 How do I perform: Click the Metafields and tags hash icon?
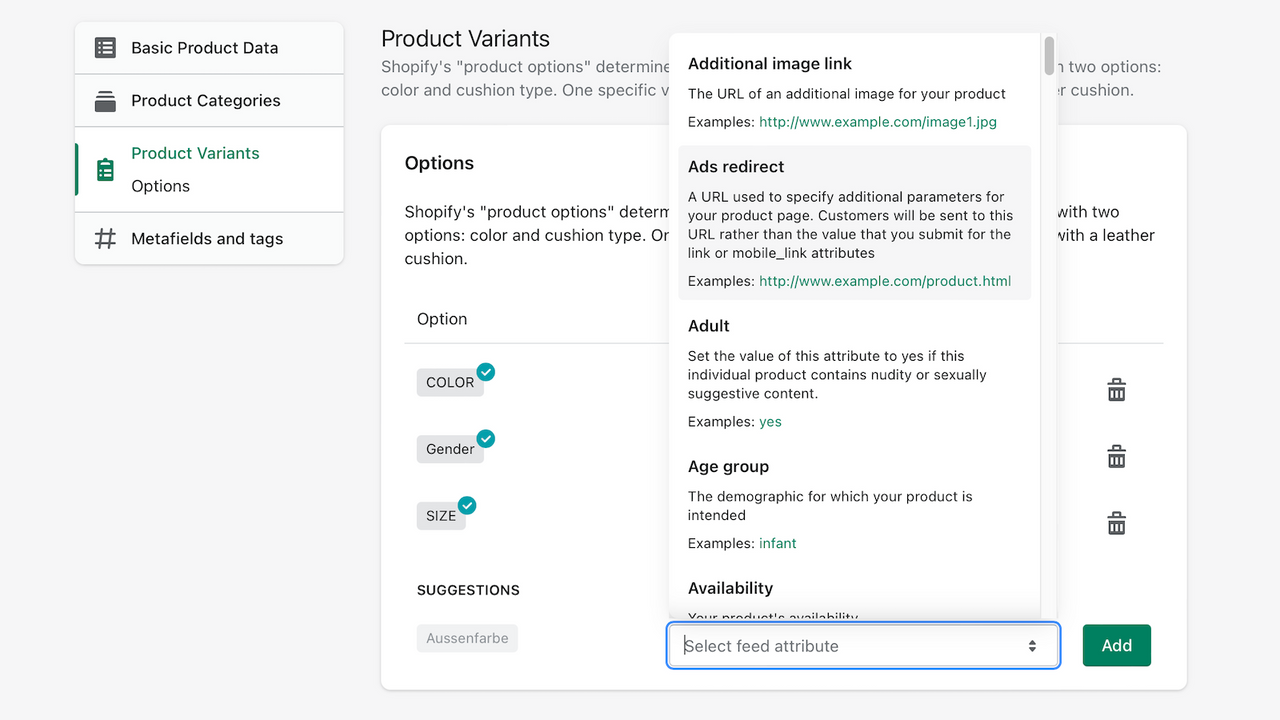point(104,238)
